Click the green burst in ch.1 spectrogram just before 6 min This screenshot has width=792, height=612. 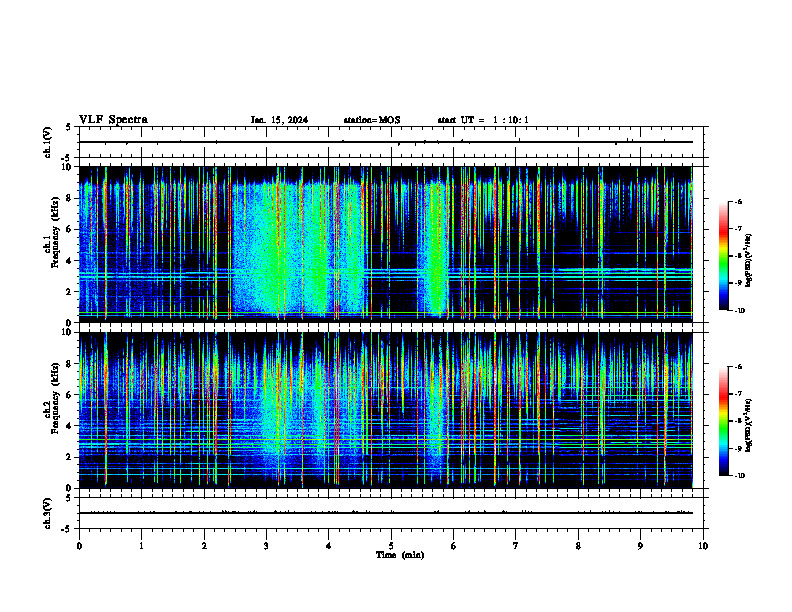[x=434, y=250]
